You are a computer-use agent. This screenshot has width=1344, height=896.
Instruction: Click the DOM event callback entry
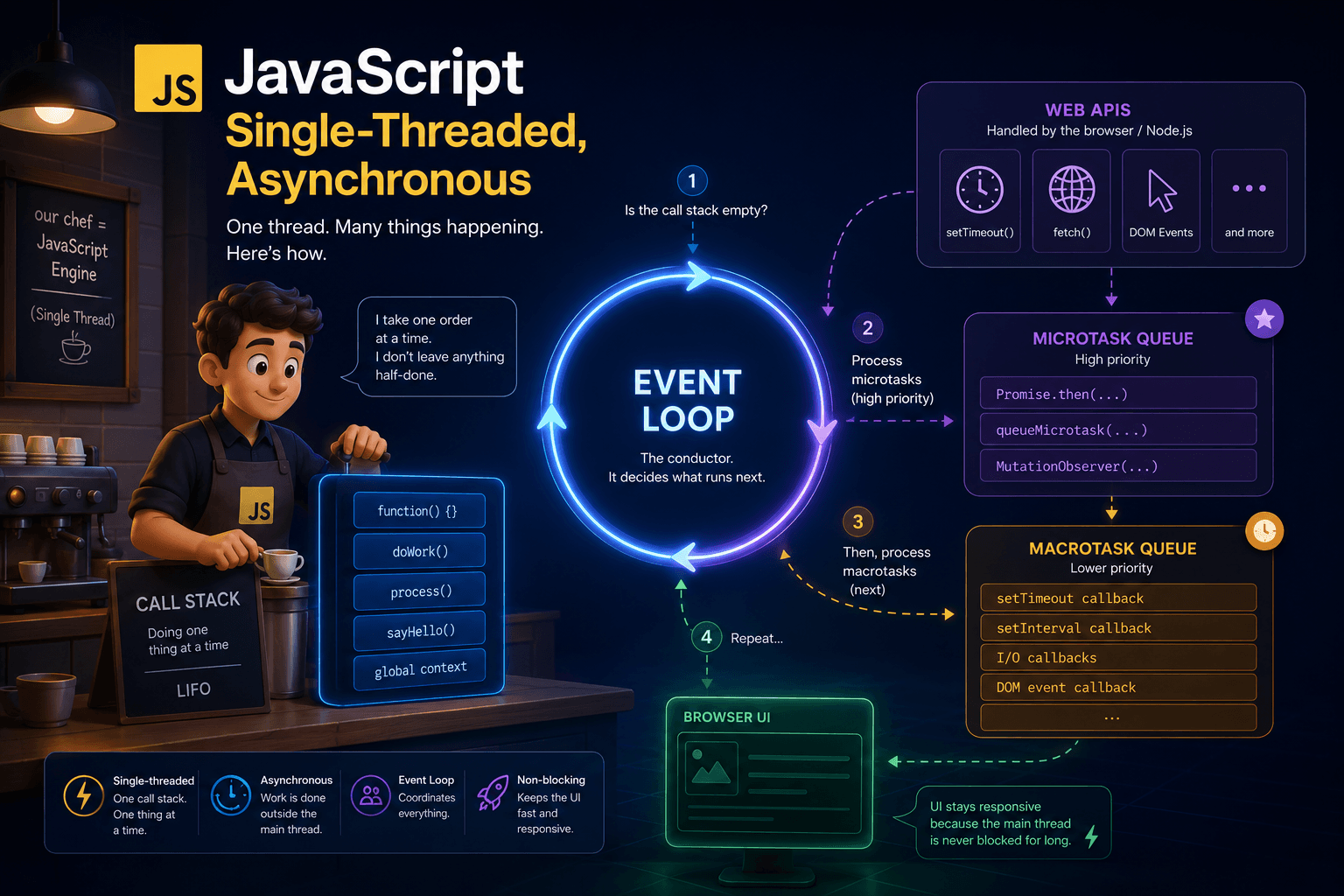pyautogui.click(x=1118, y=687)
